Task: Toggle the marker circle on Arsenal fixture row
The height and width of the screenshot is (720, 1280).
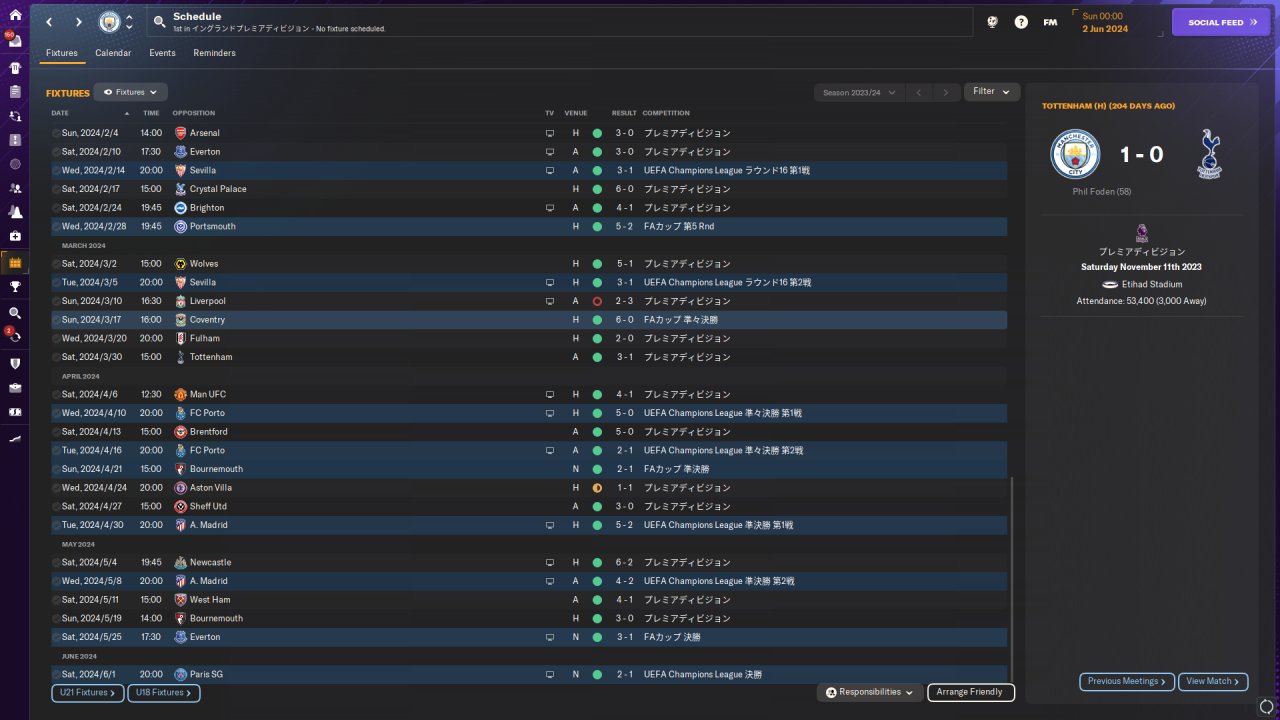Action: (x=56, y=133)
